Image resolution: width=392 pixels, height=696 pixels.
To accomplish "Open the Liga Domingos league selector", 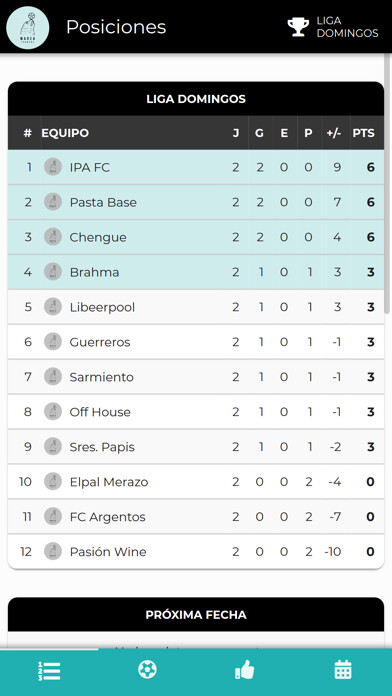I will [x=333, y=27].
